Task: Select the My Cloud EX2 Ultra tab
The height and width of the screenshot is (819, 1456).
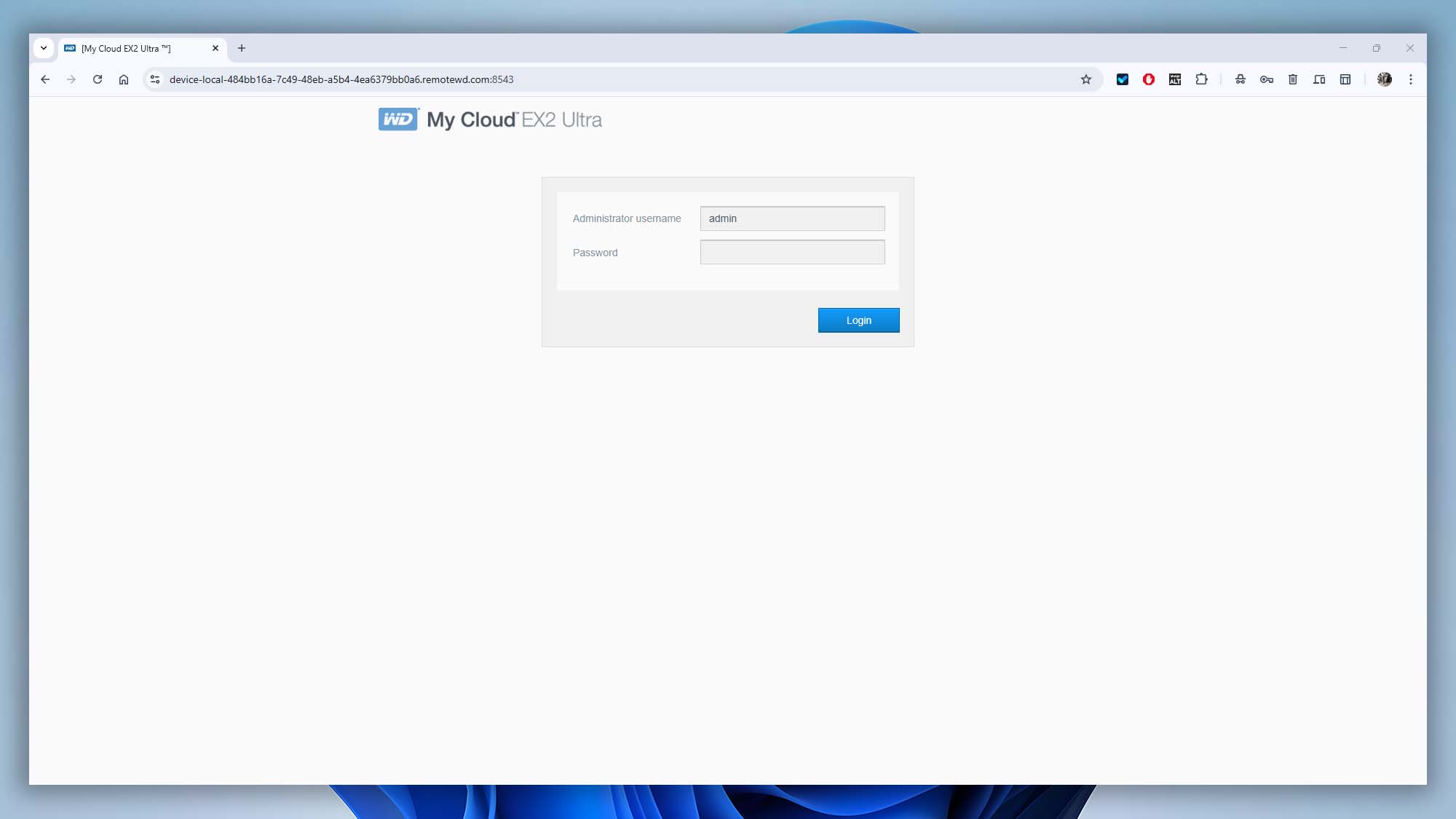Action: click(x=142, y=48)
